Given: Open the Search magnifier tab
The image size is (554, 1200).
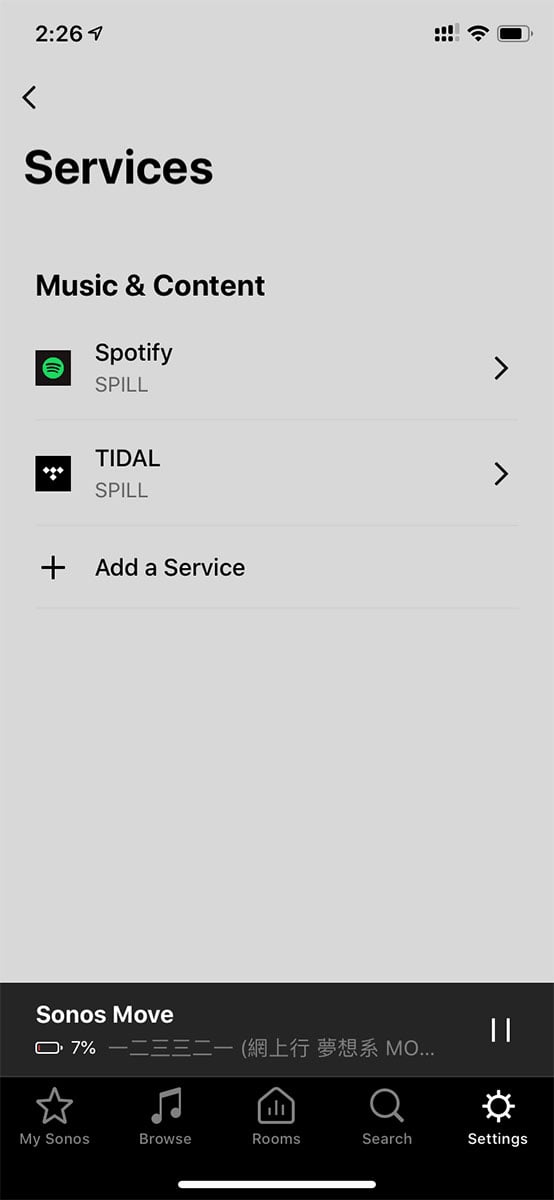Looking at the screenshot, I should pyautogui.click(x=387, y=1117).
